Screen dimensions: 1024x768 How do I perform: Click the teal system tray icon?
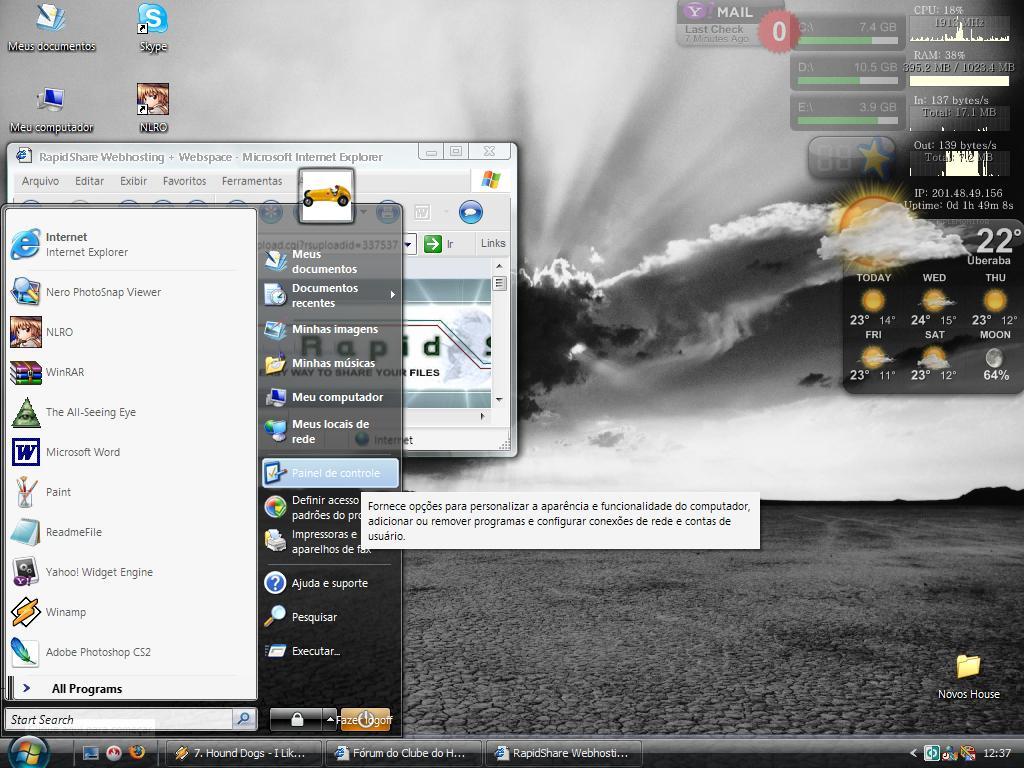[x=931, y=753]
